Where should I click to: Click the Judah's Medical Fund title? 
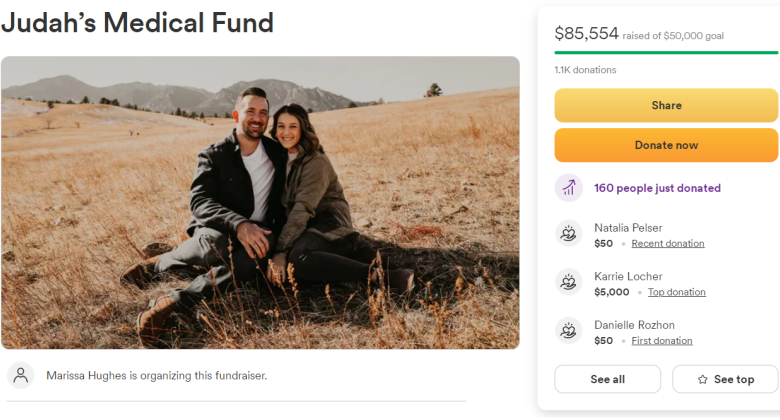coord(137,23)
